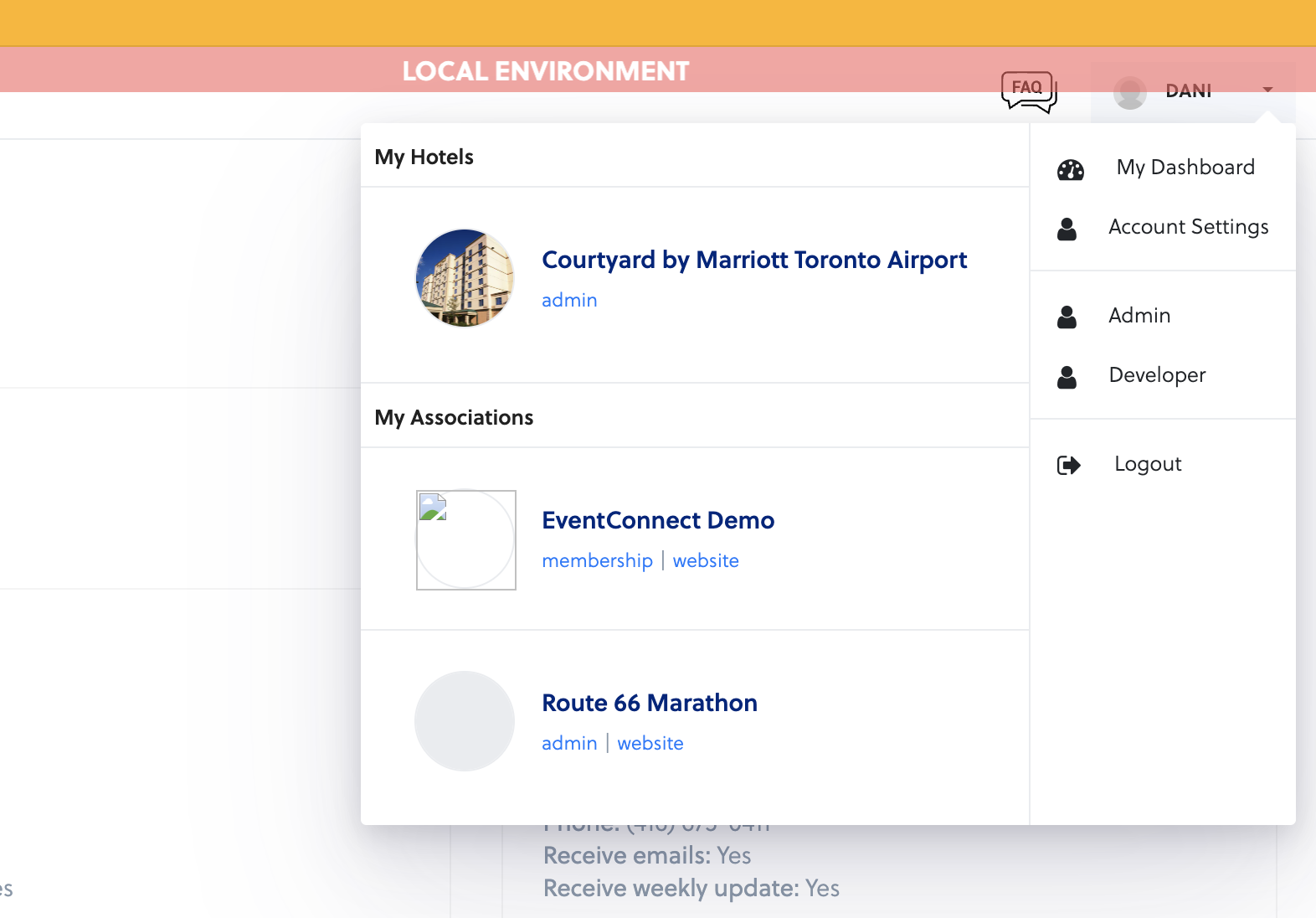Click the 'Receive weekly update: Yes' text
This screenshot has height=918, width=1316.
[x=691, y=888]
